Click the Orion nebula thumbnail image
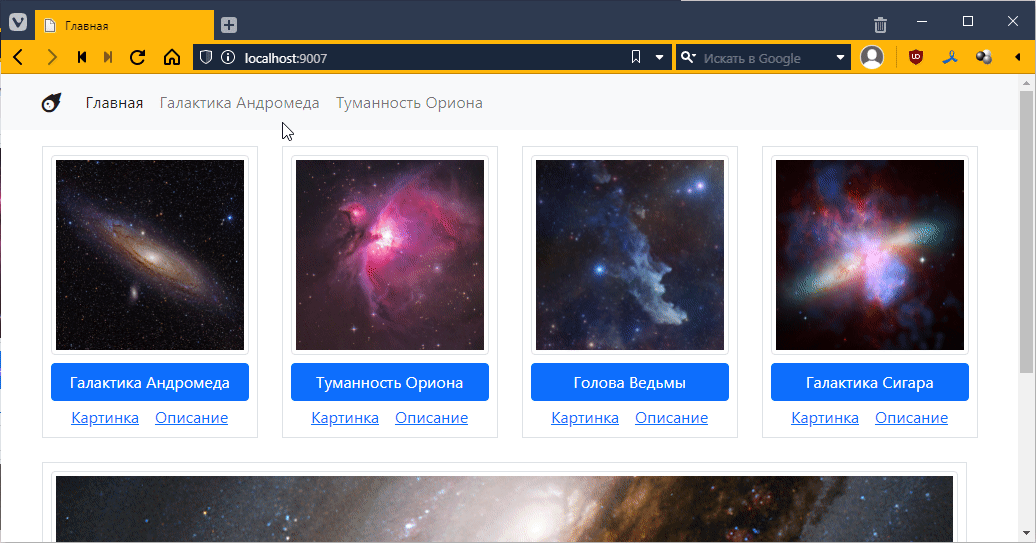The height and width of the screenshot is (543, 1036). pos(390,255)
